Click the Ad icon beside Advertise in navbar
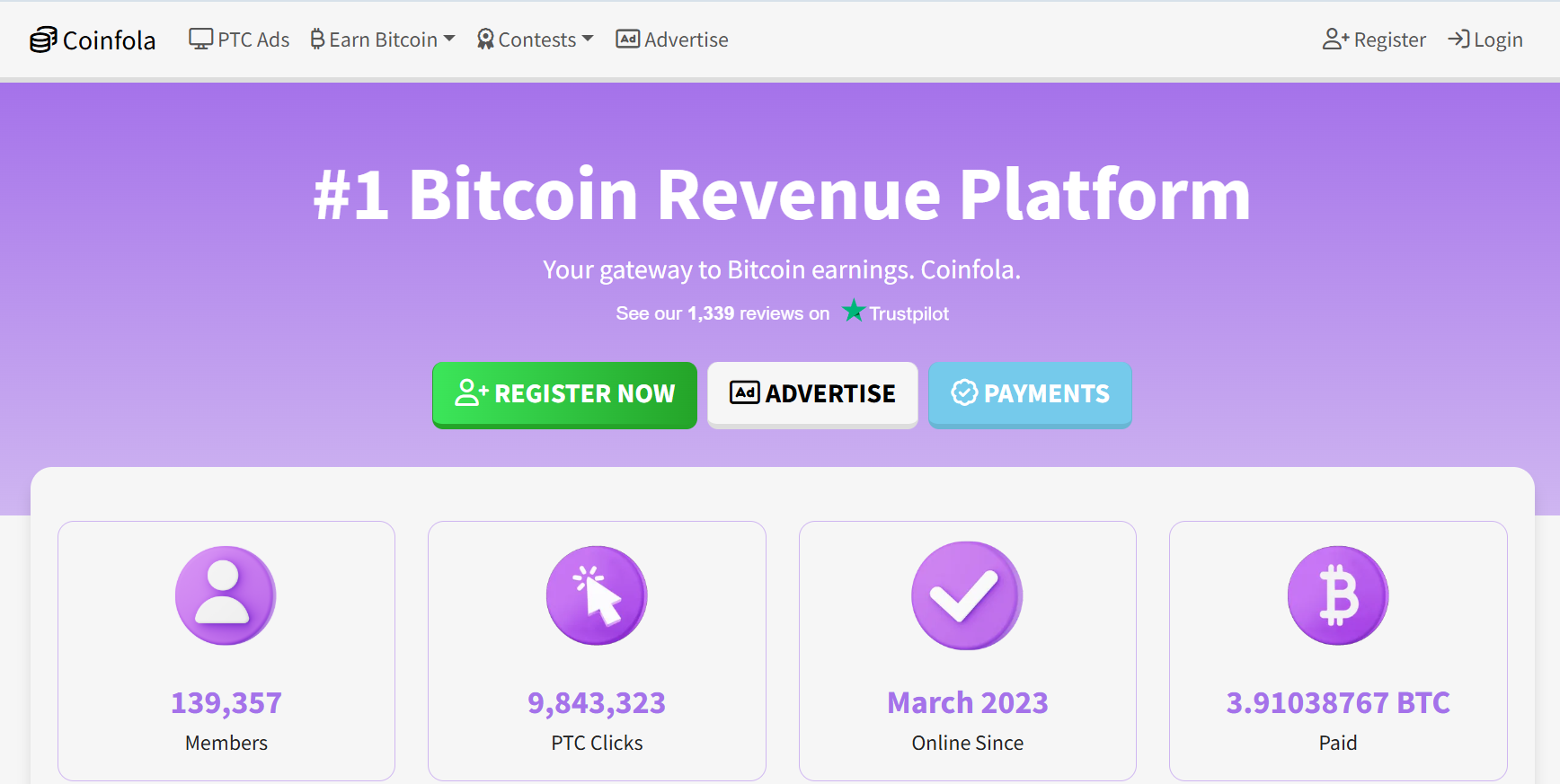 [628, 39]
